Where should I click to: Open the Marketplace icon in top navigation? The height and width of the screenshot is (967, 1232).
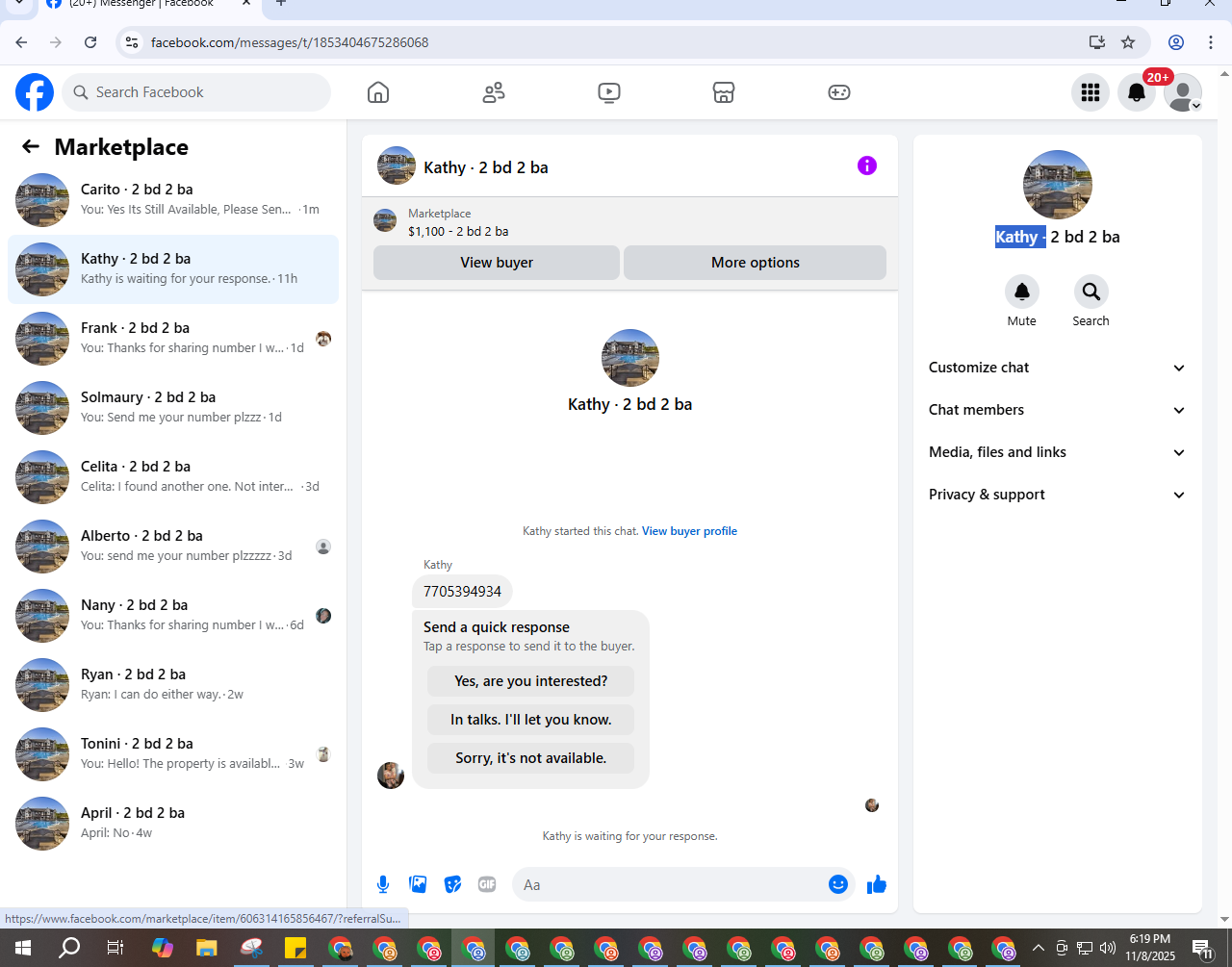(724, 92)
